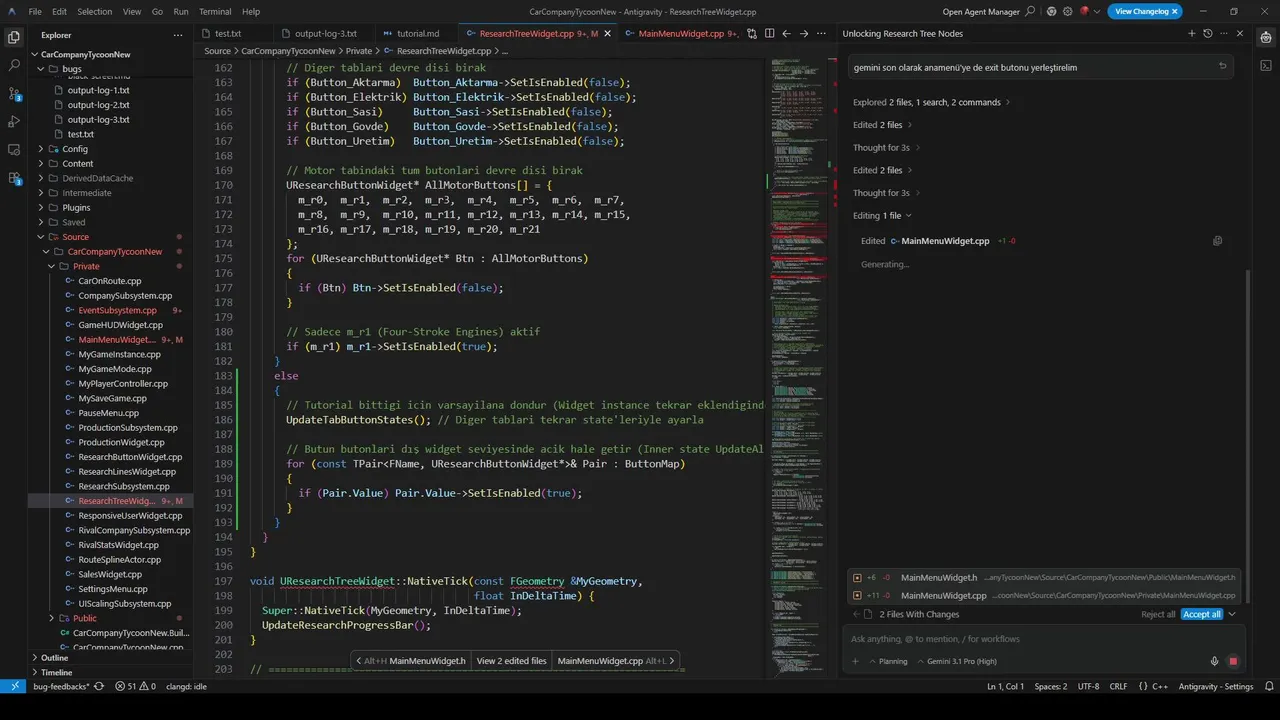
Task: Copy MainMenuWidget.cpp edit with copy icon
Action: pos(1217,241)
